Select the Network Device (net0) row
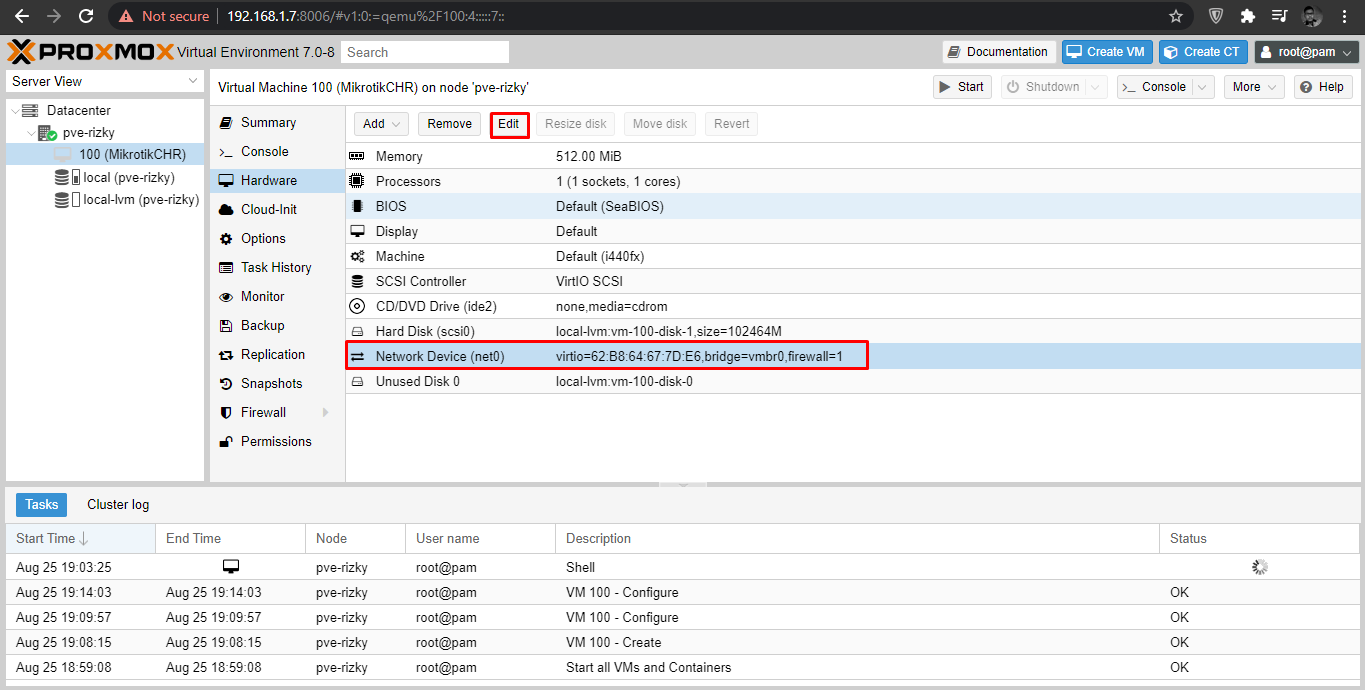The height and width of the screenshot is (690, 1365). coord(853,356)
